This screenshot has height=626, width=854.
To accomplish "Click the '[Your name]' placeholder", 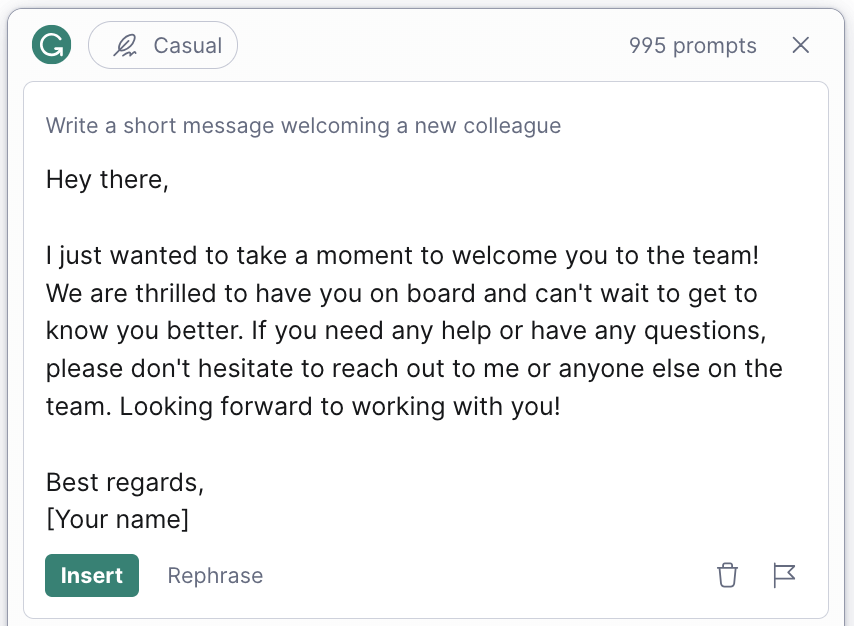I will [x=117, y=520].
